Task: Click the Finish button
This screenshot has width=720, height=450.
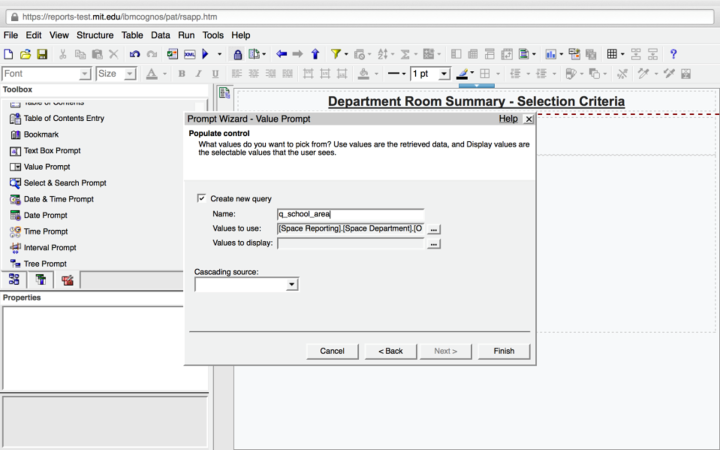Action: click(503, 351)
